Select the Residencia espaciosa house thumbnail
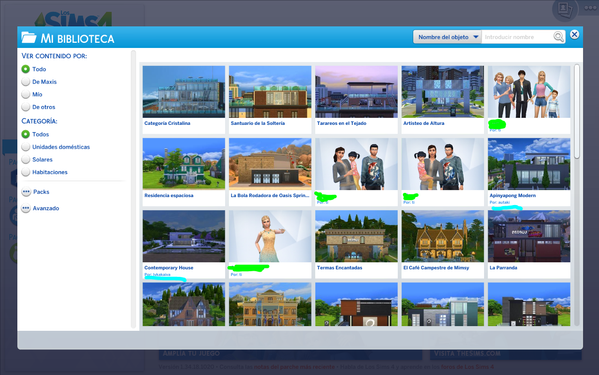Screen dimensions: 599x375 (184, 164)
